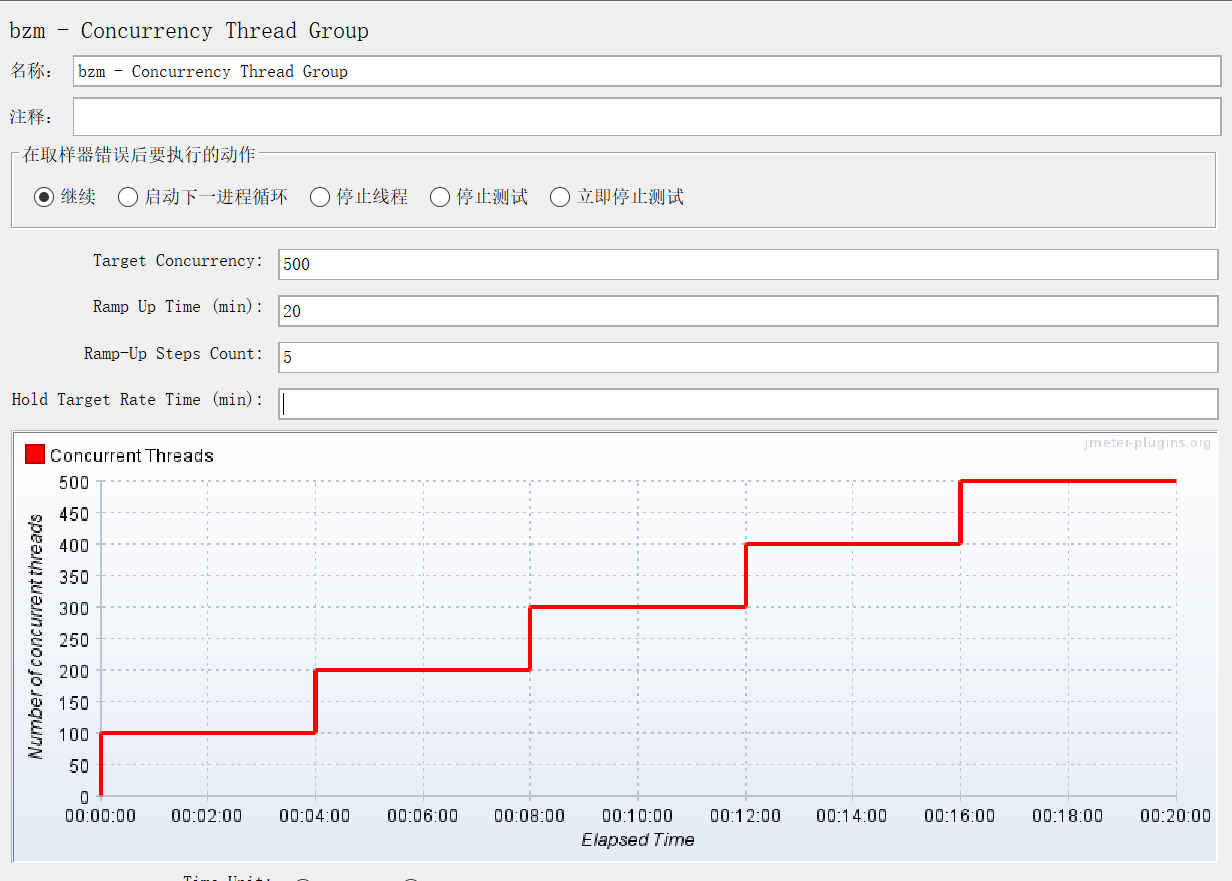Image resolution: width=1232 pixels, height=881 pixels.
Task: Click the 250 y-axis tick label
Action: 75,639
